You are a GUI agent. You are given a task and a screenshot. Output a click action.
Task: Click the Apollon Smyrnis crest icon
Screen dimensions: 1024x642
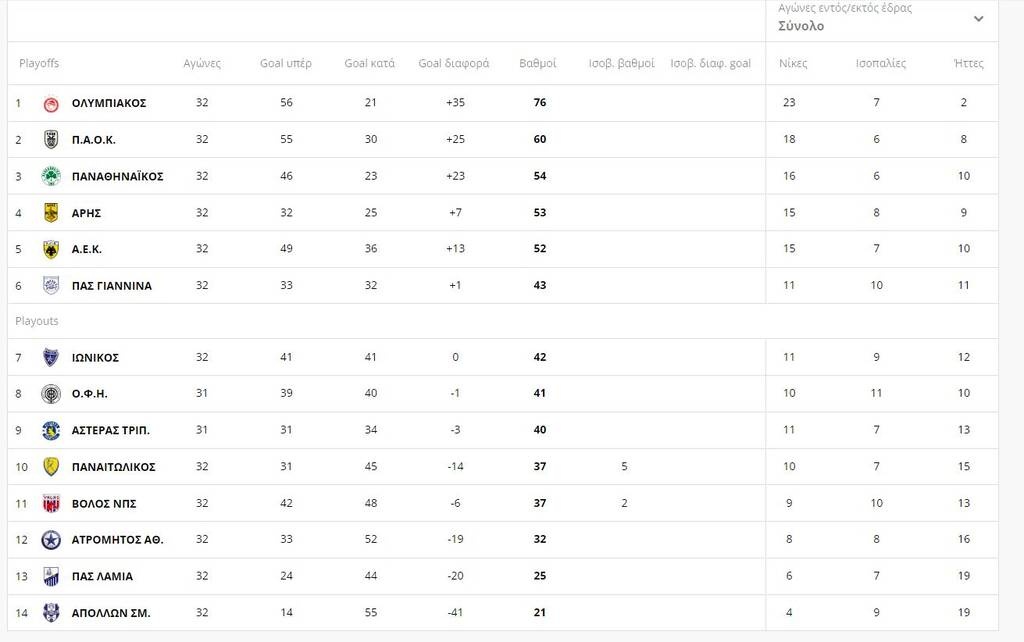(51, 613)
